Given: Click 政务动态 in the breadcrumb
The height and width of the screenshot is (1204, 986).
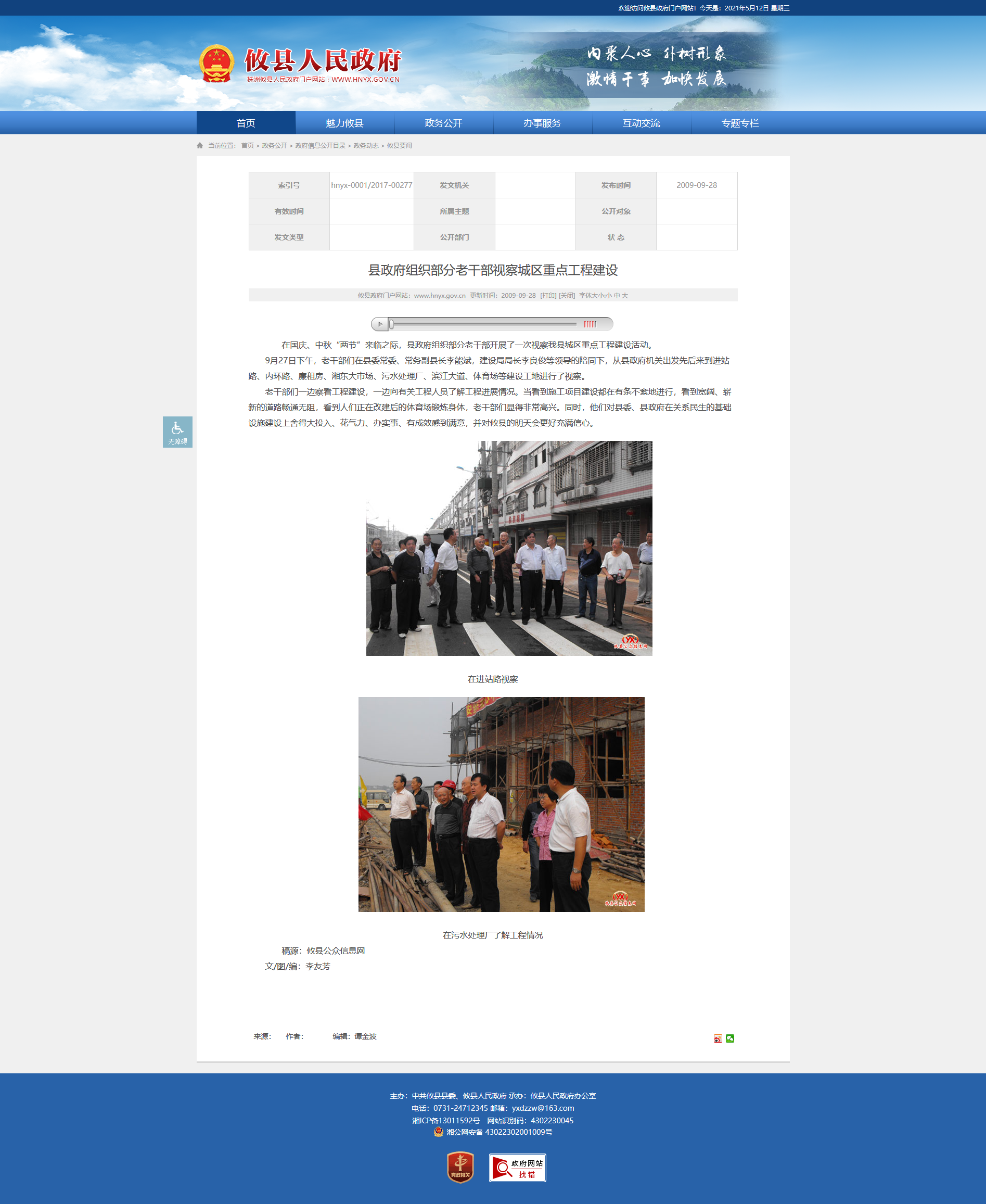Looking at the screenshot, I should [366, 145].
